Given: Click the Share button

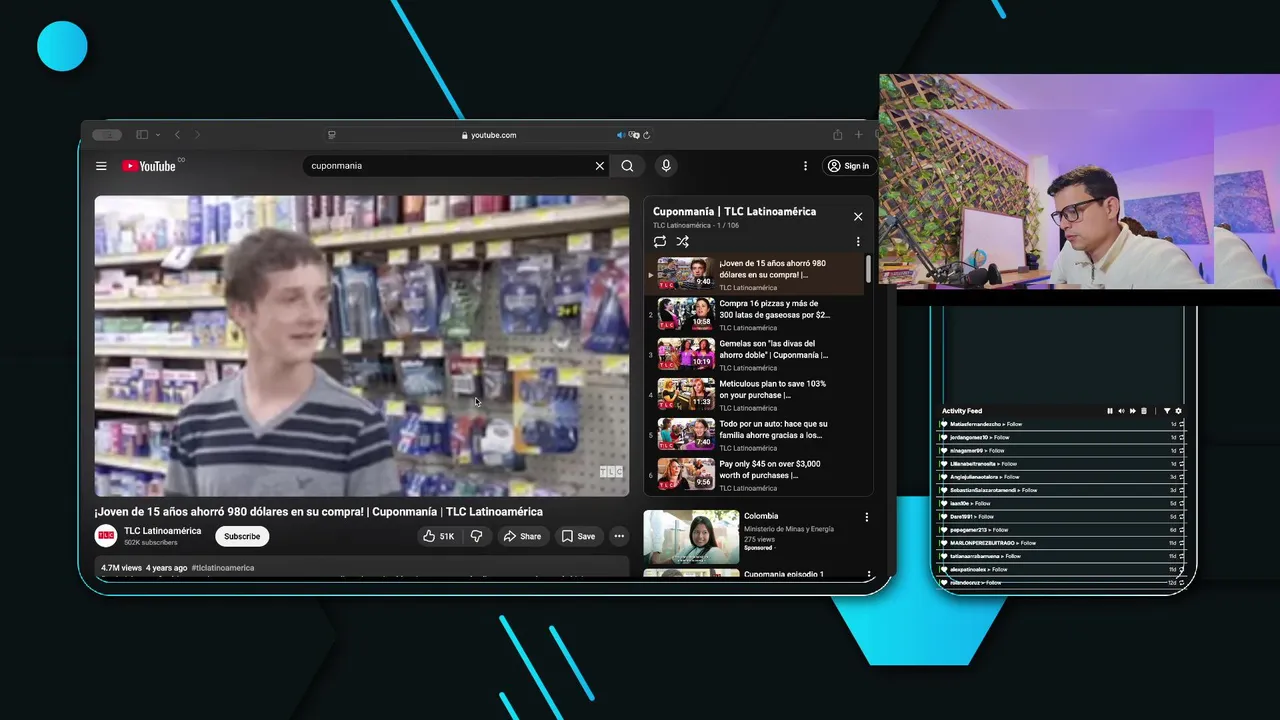Looking at the screenshot, I should 522,536.
